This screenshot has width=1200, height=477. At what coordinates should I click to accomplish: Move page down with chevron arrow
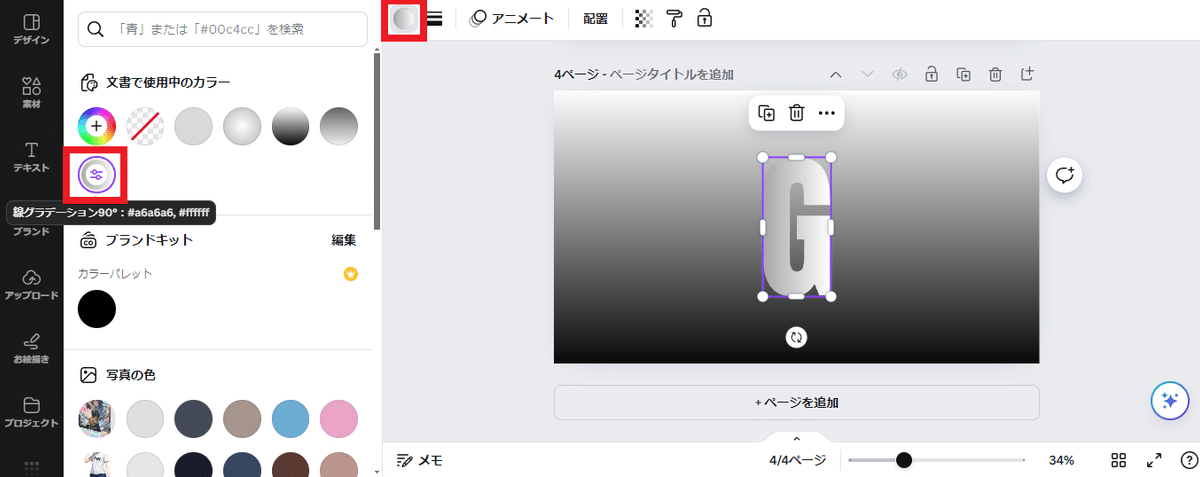(x=868, y=74)
